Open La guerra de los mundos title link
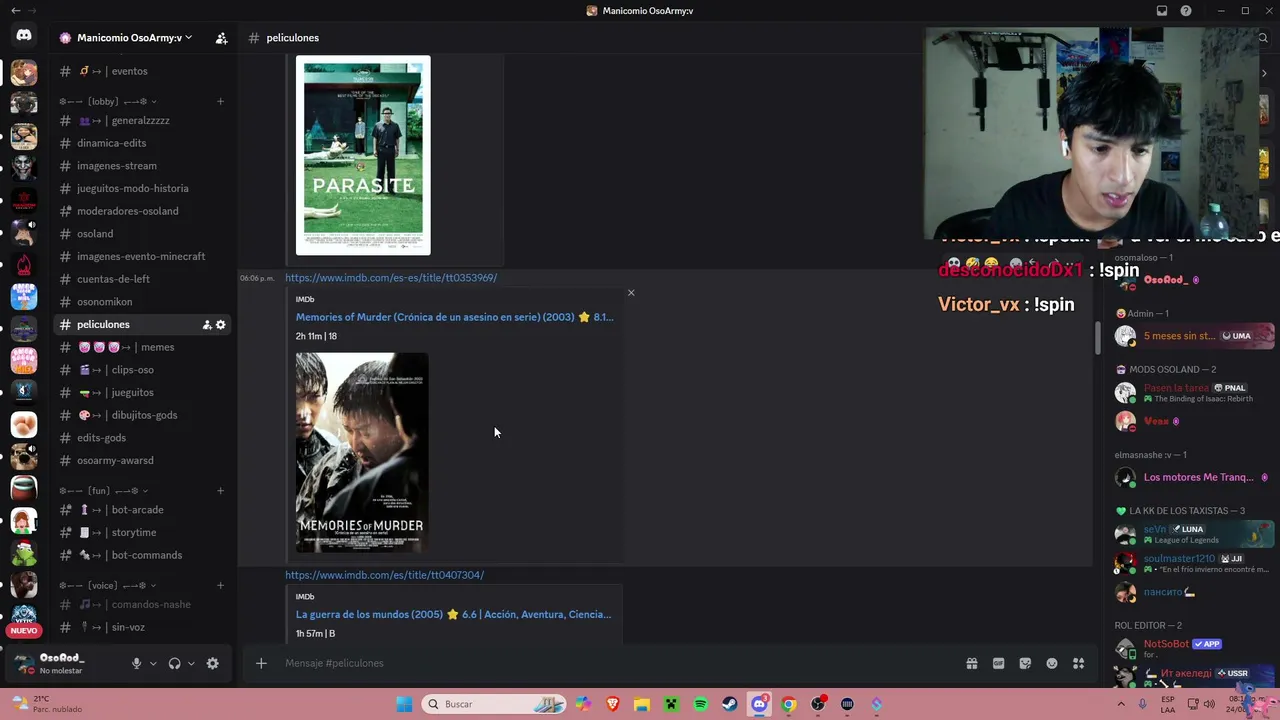Image resolution: width=1280 pixels, height=720 pixels. pos(453,614)
